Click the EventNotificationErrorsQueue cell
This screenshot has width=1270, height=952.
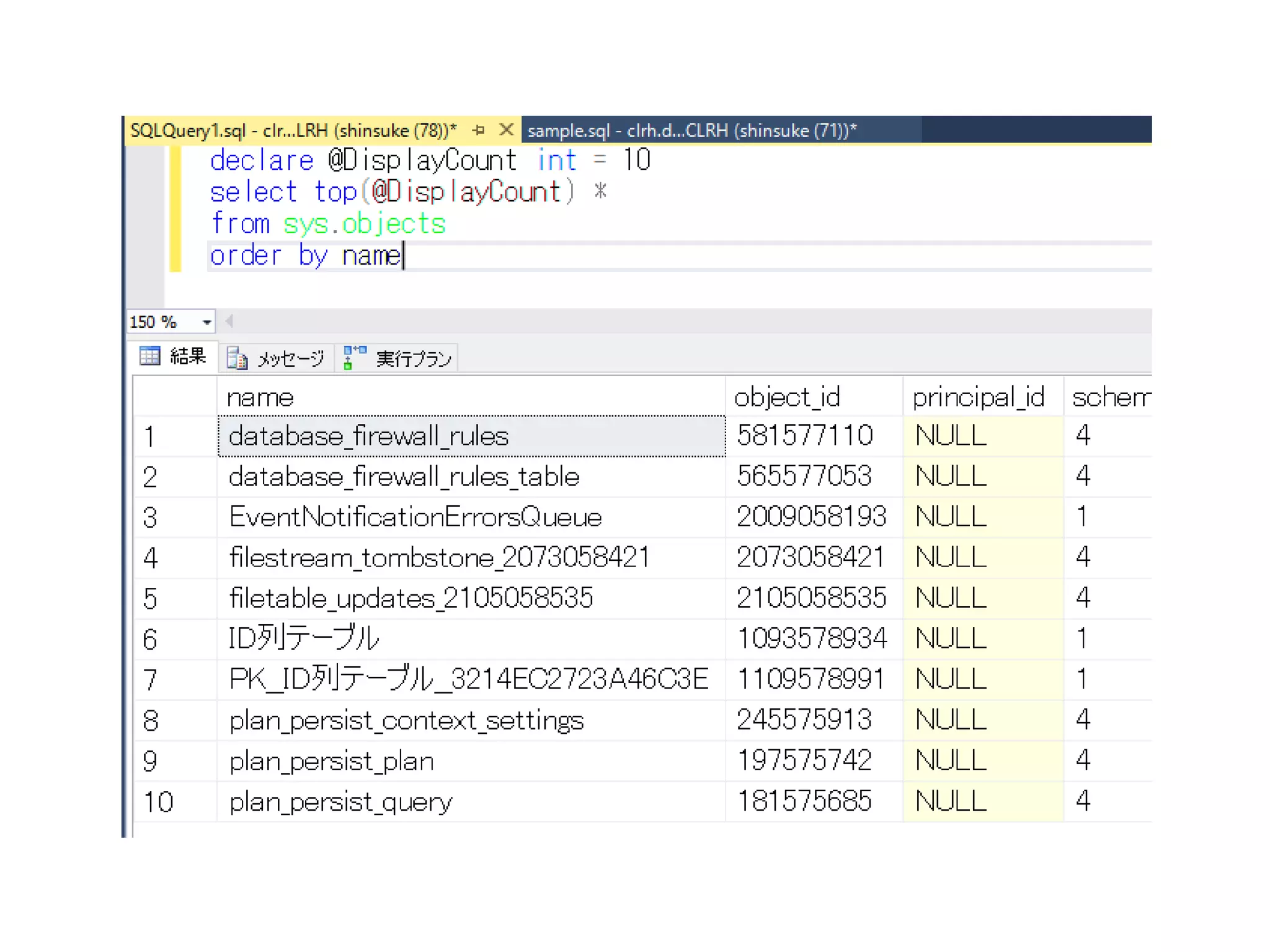click(x=415, y=517)
